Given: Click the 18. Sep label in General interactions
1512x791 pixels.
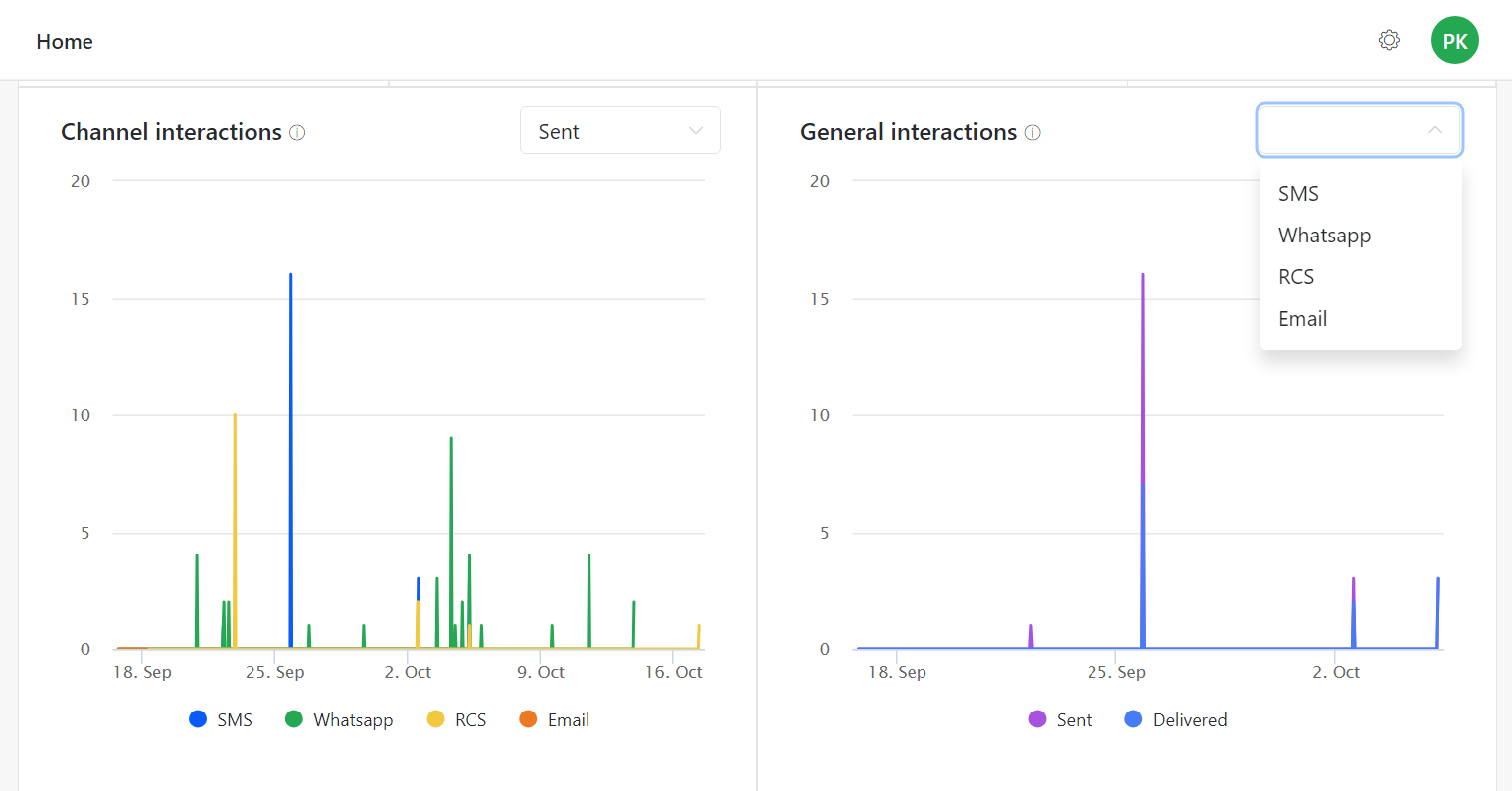Looking at the screenshot, I should pyautogui.click(x=897, y=672).
